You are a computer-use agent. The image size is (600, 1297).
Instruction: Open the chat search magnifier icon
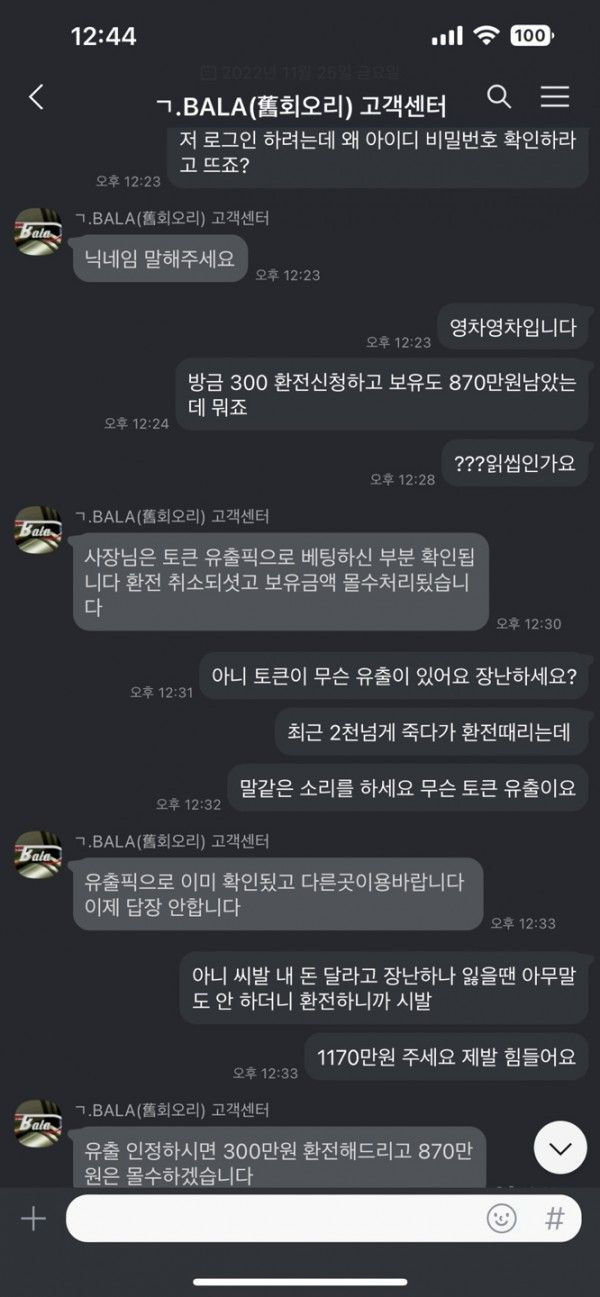(498, 96)
